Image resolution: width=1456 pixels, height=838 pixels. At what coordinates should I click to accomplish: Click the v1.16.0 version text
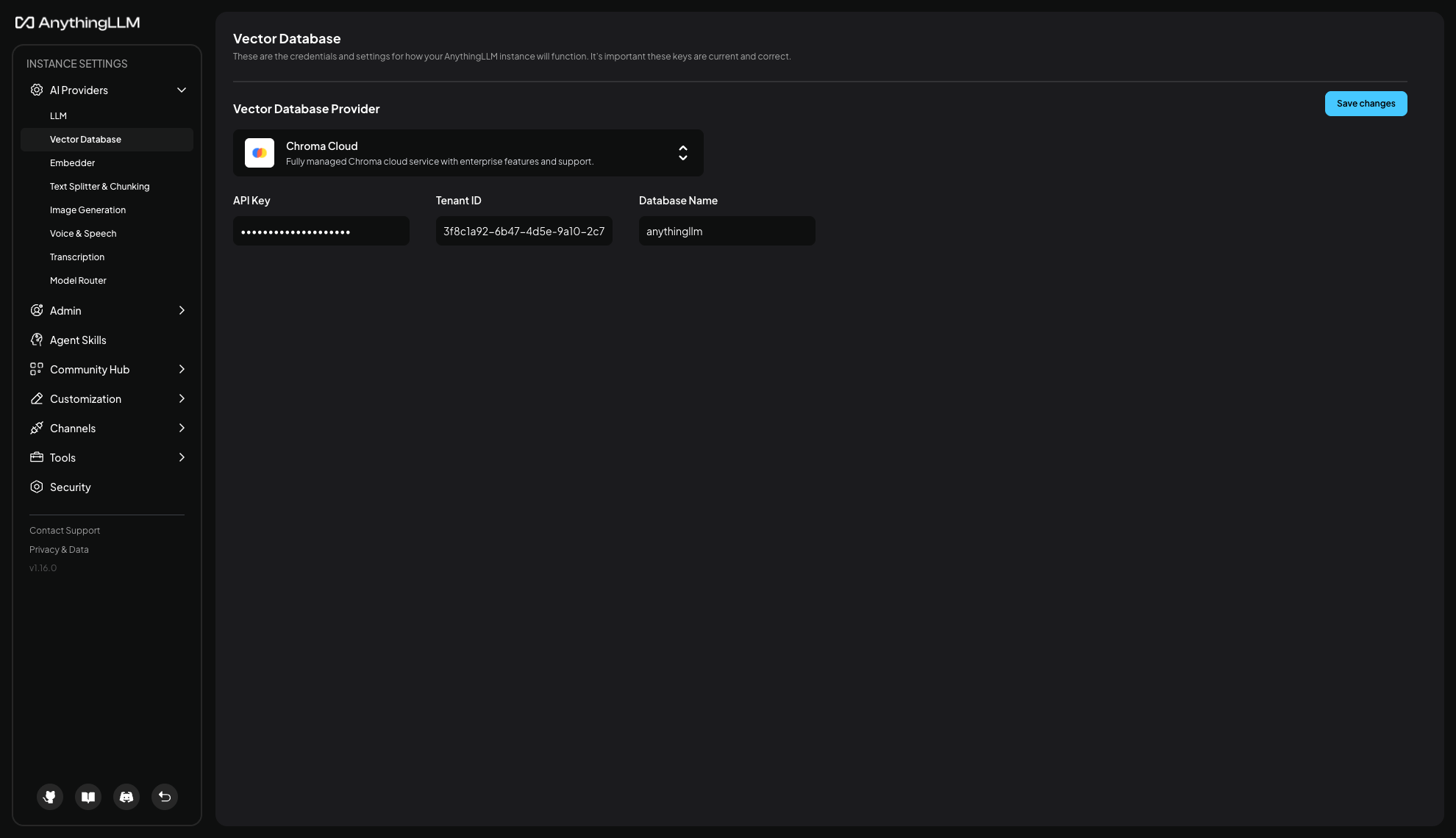pyautogui.click(x=43, y=568)
